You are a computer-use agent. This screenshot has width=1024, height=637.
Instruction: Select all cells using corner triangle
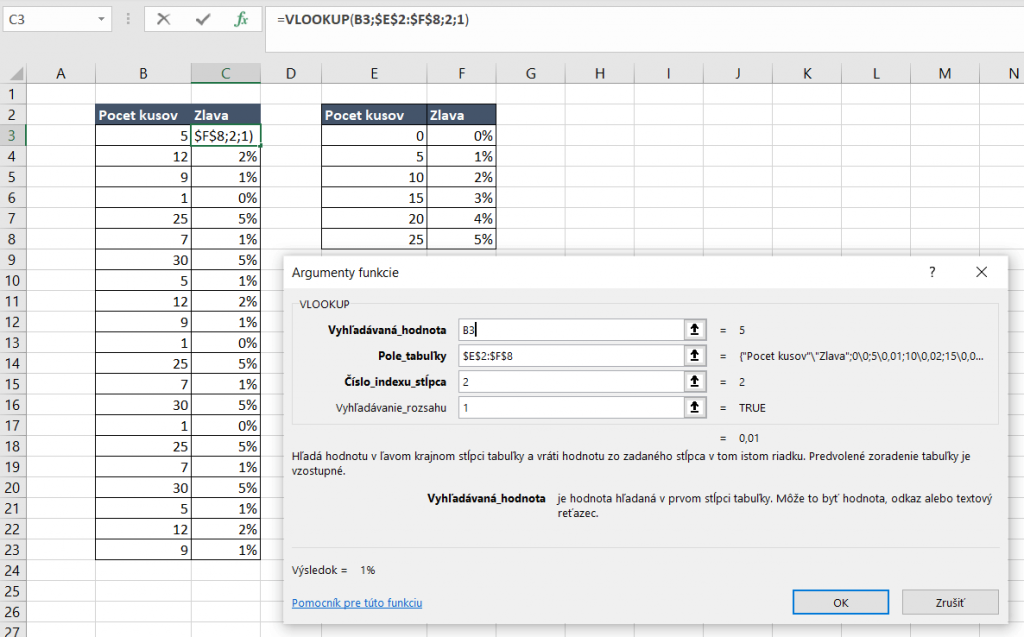tap(16, 73)
